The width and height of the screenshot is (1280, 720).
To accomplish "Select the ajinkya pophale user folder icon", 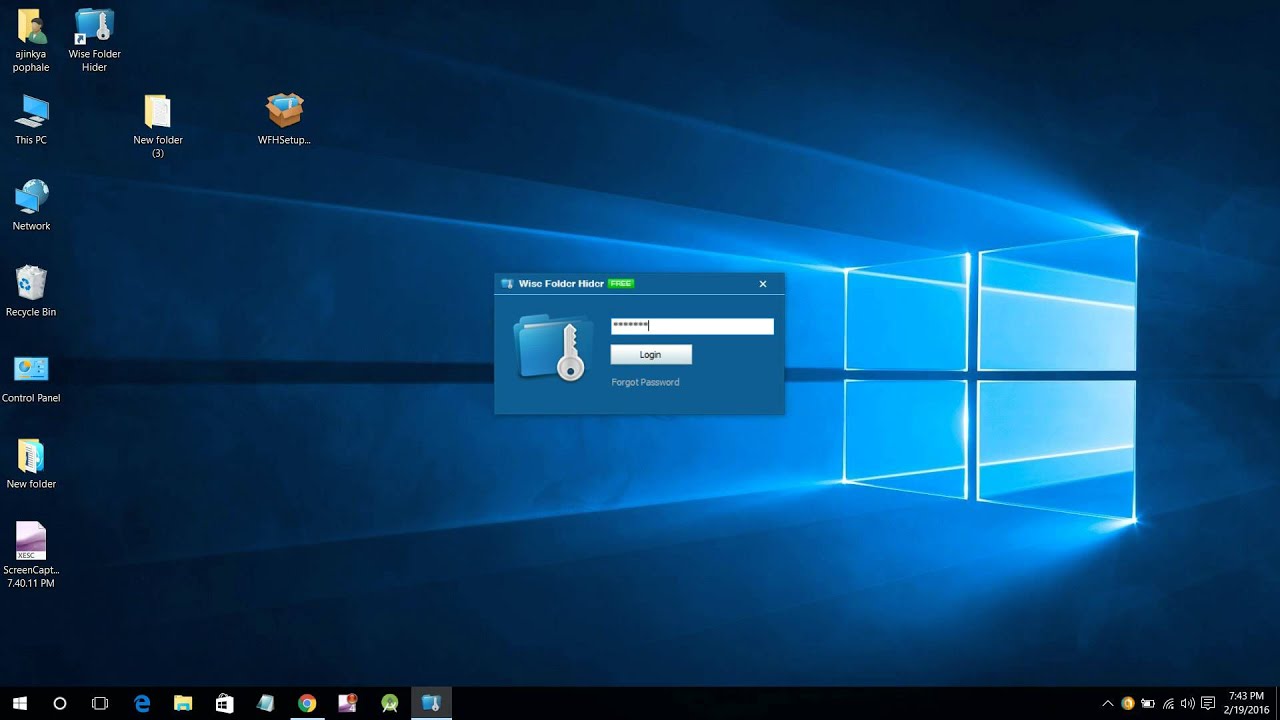I will point(31,40).
